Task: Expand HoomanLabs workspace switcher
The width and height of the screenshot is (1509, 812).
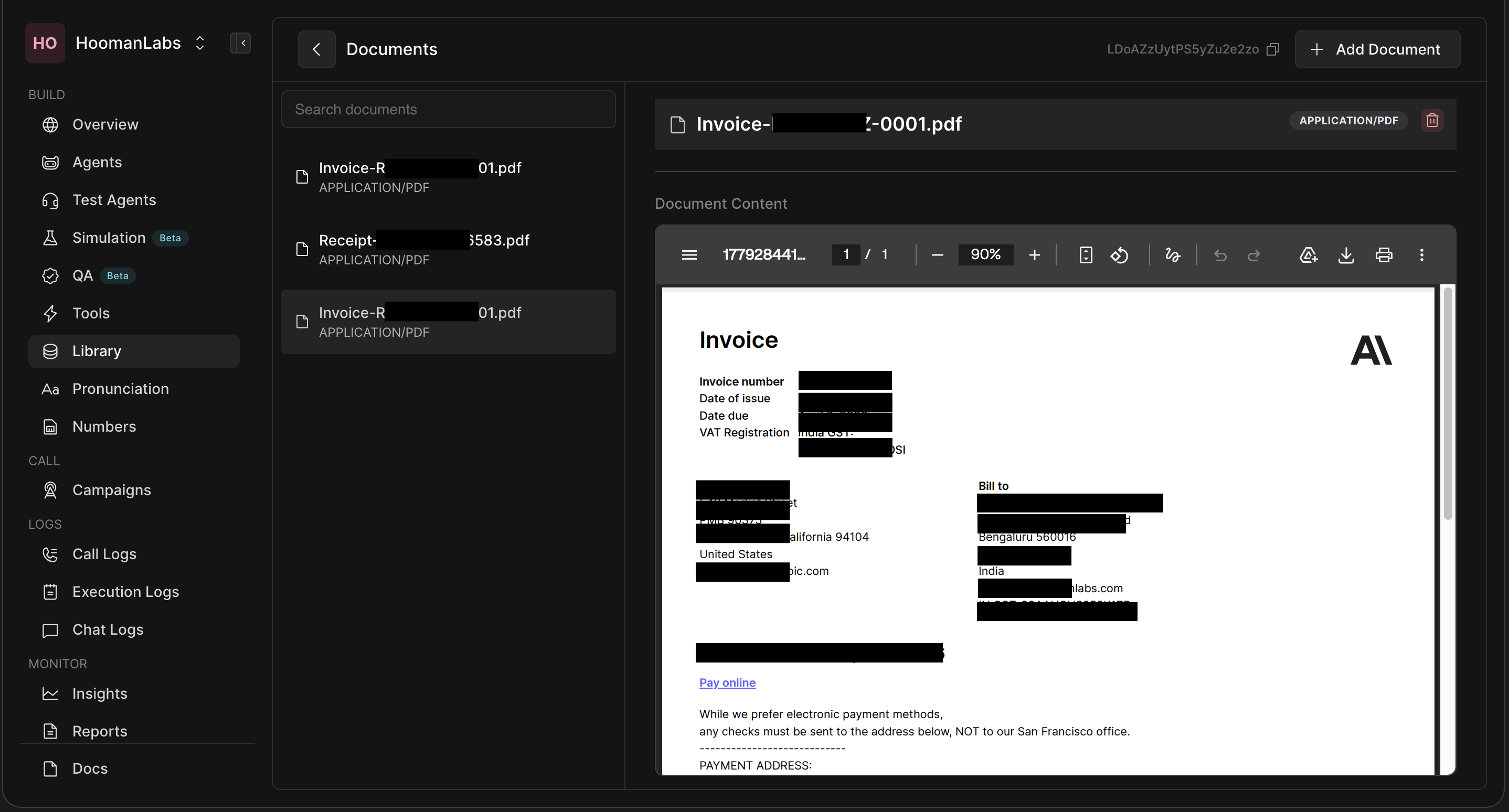Action: [200, 42]
